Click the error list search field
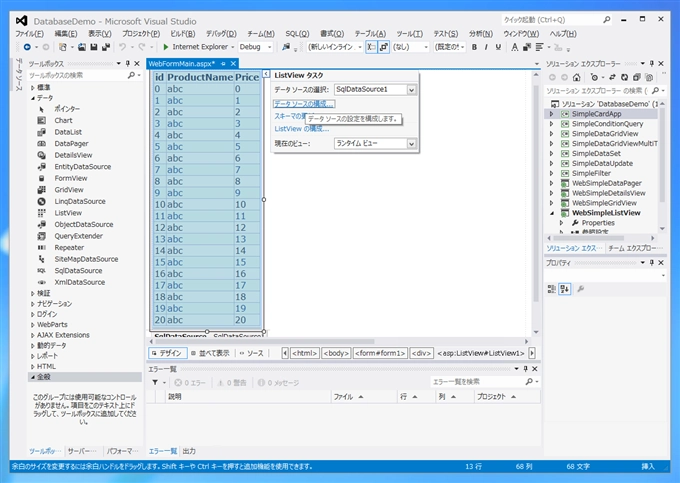Image resolution: width=680 pixels, height=483 pixels. pyautogui.click(x=485, y=382)
